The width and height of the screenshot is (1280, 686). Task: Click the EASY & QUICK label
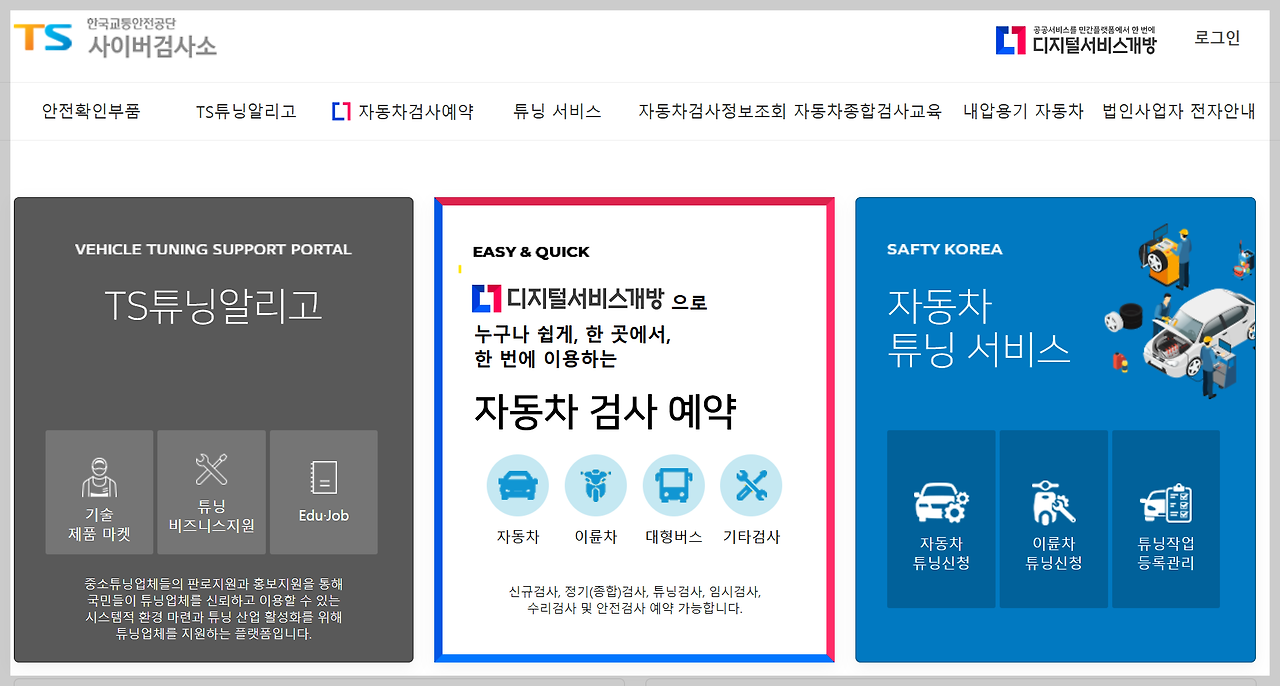pyautogui.click(x=531, y=252)
